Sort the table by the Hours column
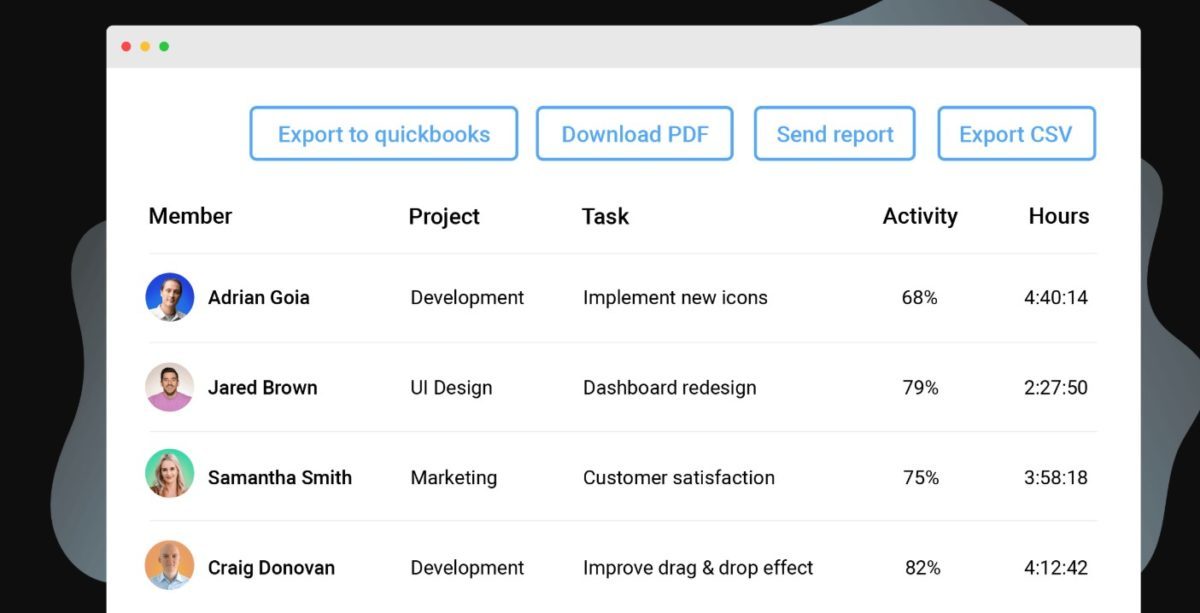Screen dimensions: 1200x613 click(1059, 216)
